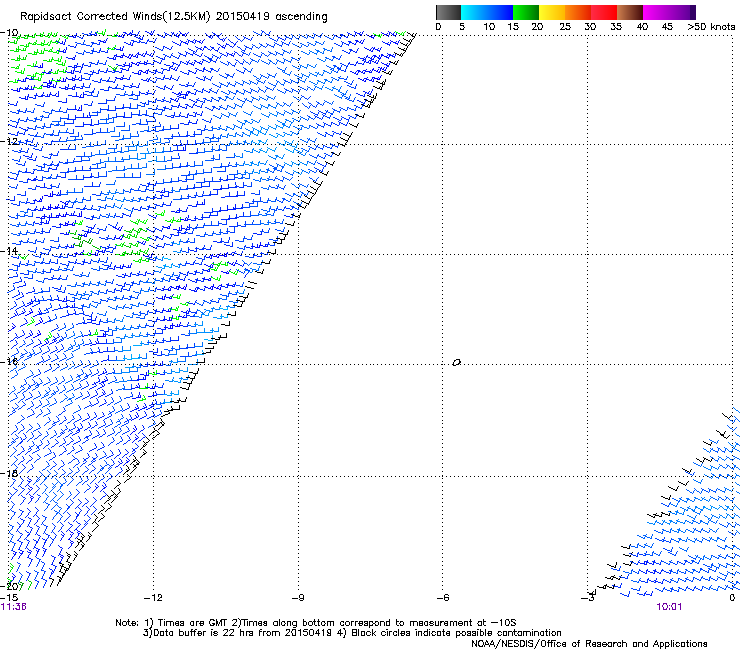Click the legend scale label '5'

coord(462,27)
